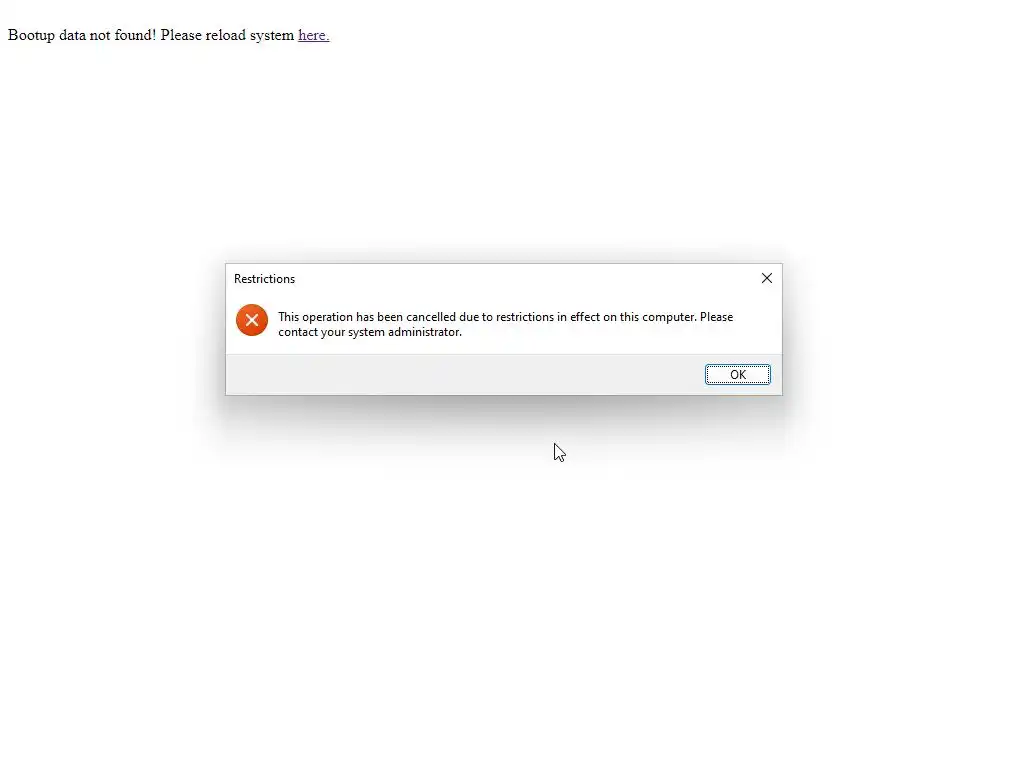The width and height of the screenshot is (1024, 768).
Task: Click the red error X icon
Action: click(x=251, y=320)
